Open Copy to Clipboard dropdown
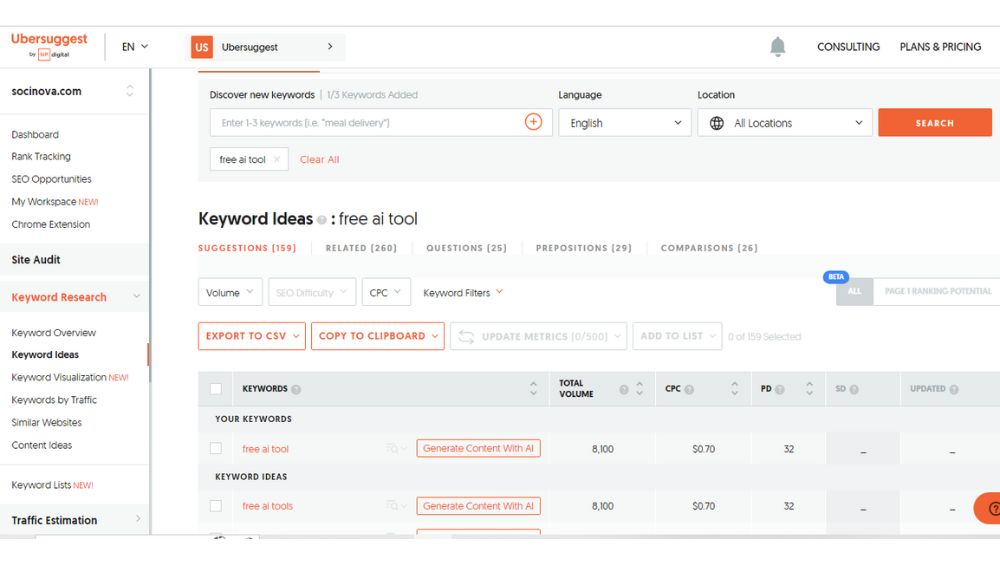The image size is (1000, 563). pos(378,336)
